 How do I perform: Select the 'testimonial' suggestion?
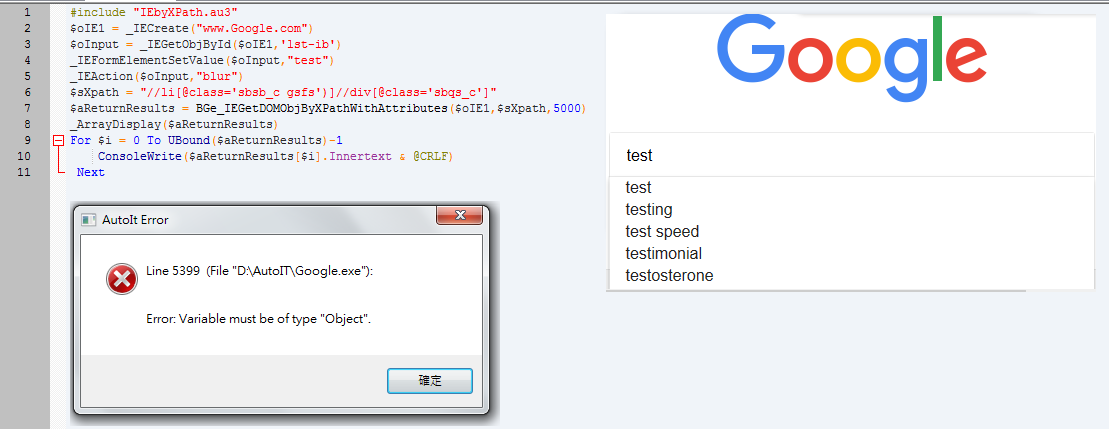tap(663, 253)
